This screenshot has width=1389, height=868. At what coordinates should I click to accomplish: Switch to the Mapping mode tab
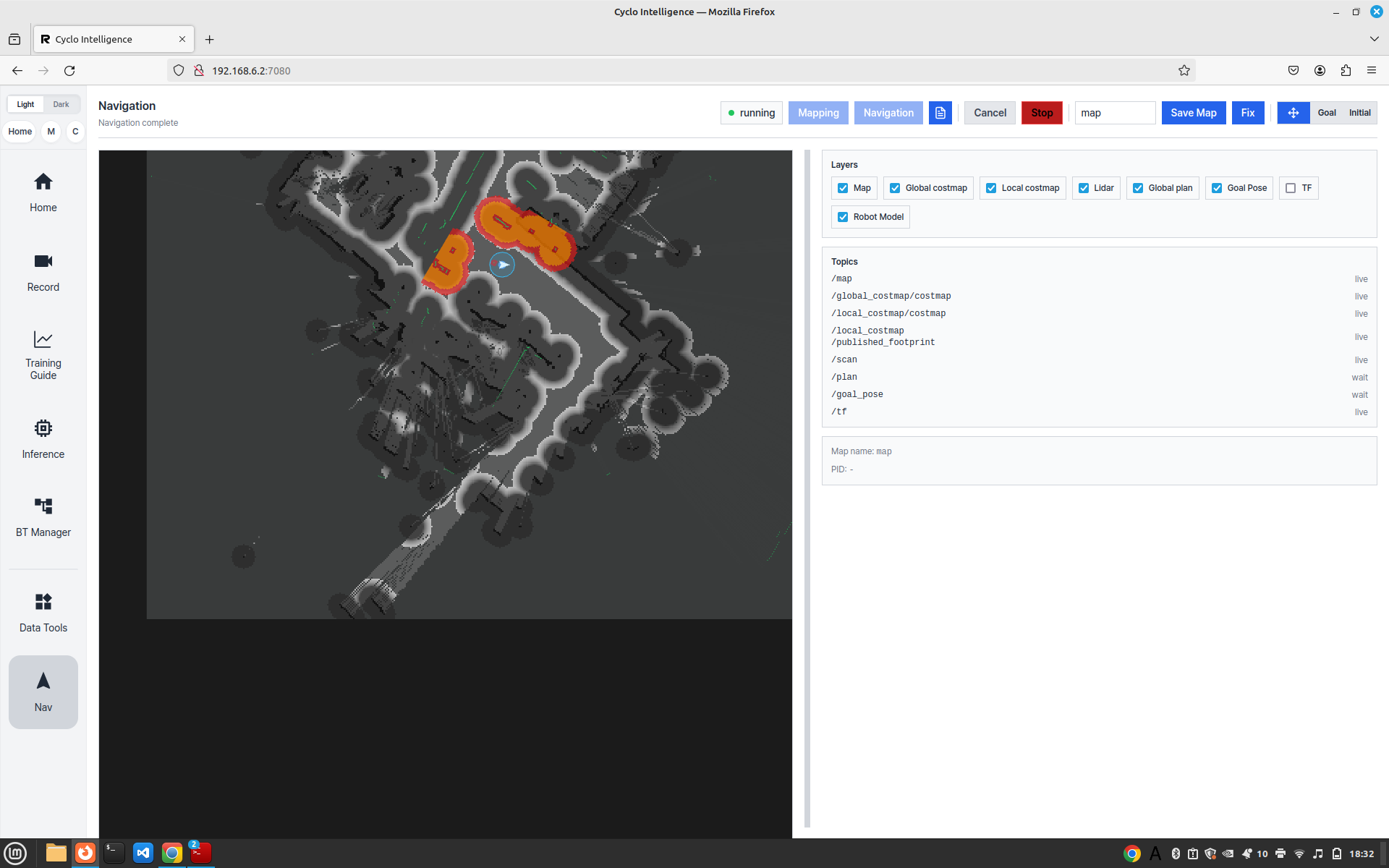(x=818, y=113)
